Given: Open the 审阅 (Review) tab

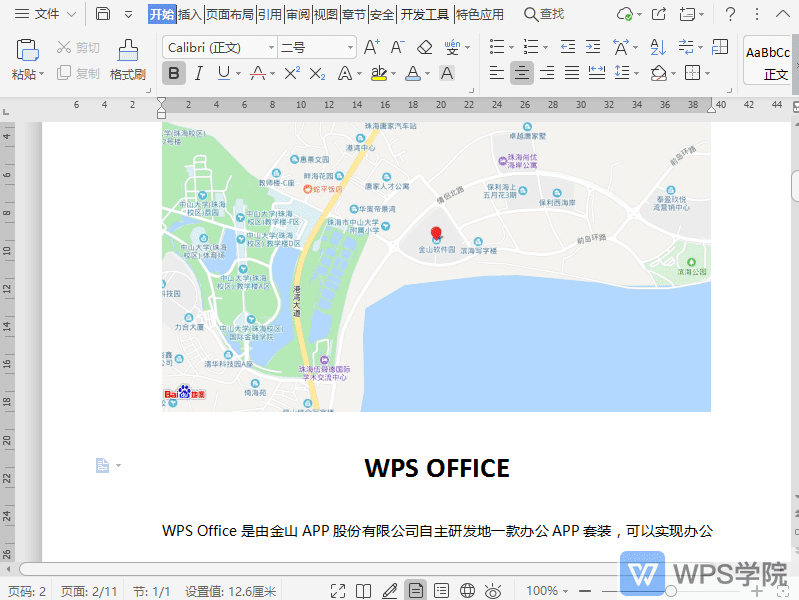Looking at the screenshot, I should click(x=298, y=14).
